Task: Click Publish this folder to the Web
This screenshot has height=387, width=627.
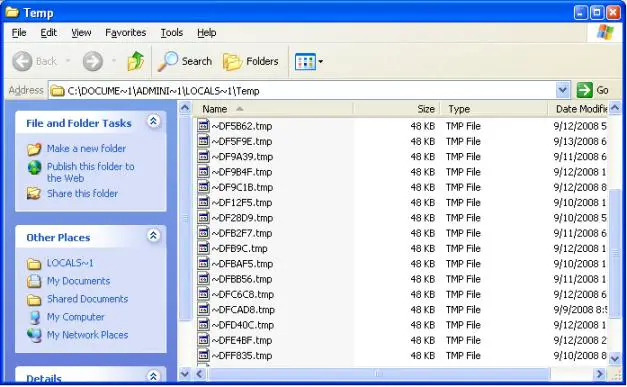Action: (x=90, y=172)
